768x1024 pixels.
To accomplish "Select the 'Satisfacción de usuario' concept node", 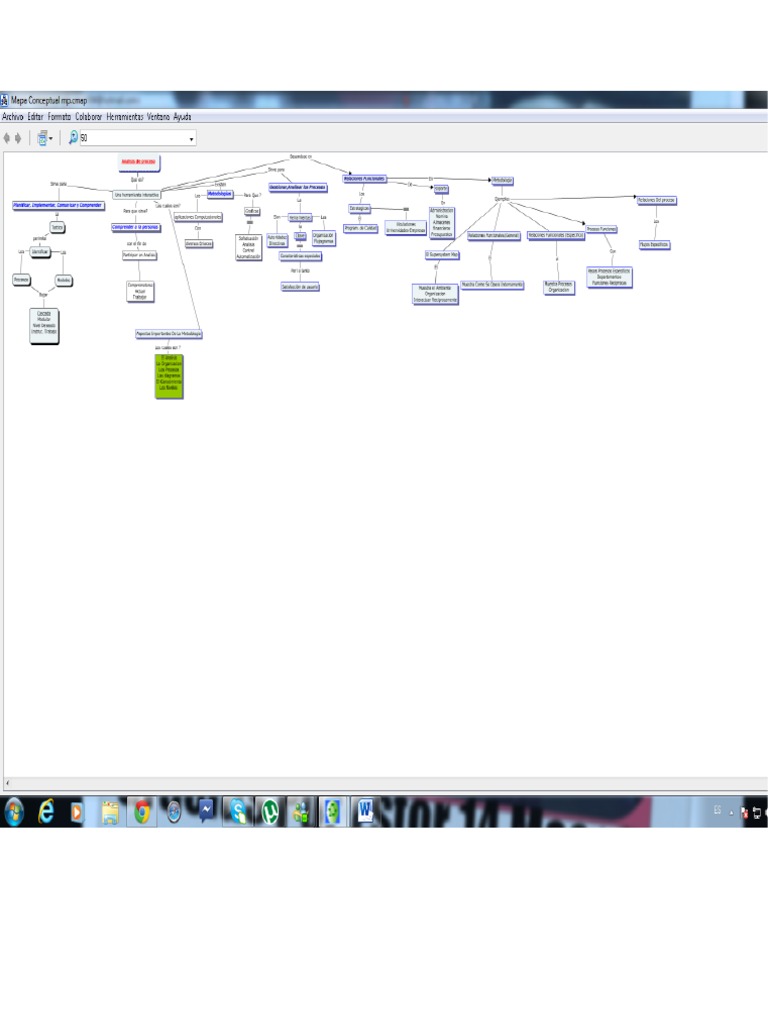I will tap(300, 287).
